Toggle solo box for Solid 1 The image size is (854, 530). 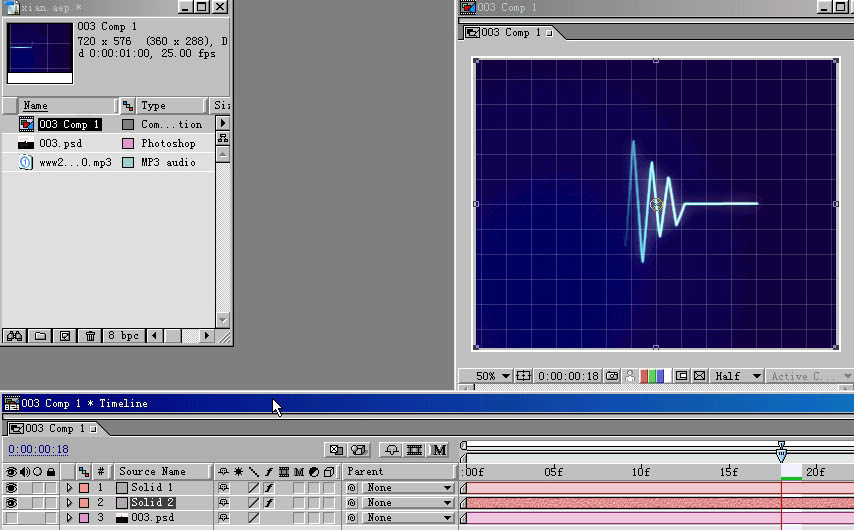tap(37, 488)
